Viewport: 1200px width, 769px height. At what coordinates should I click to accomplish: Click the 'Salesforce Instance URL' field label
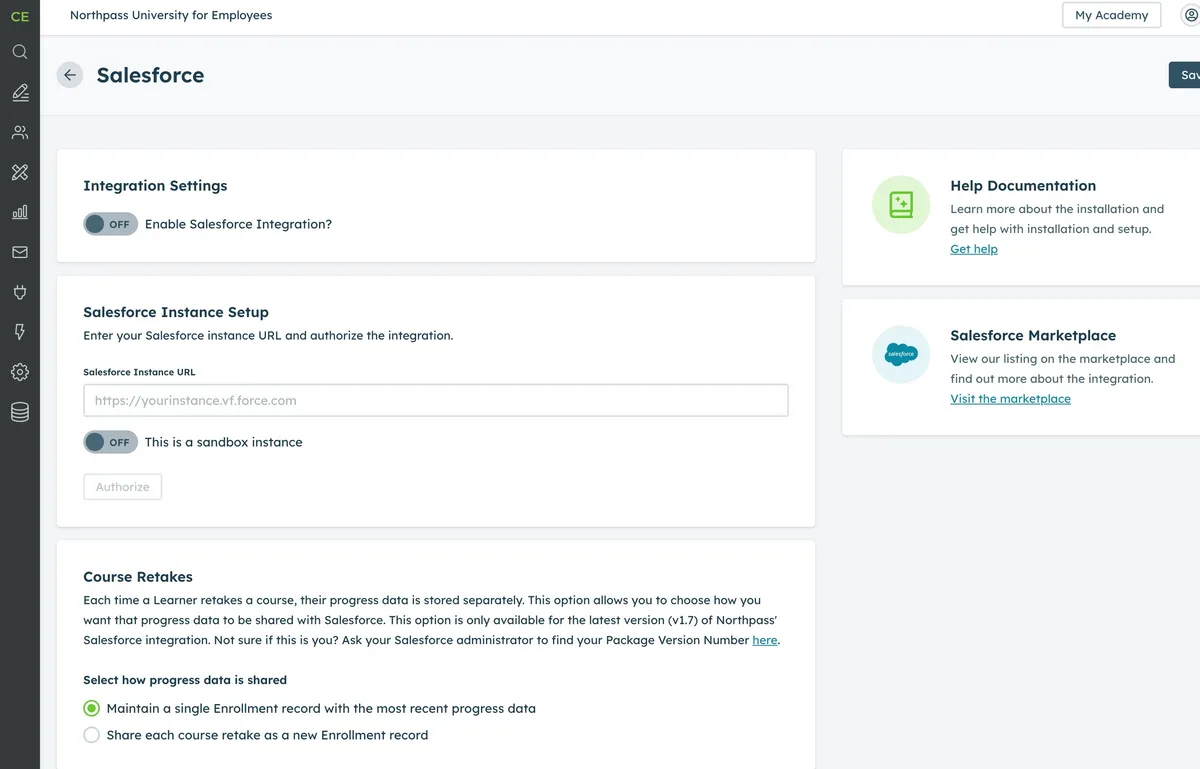coord(139,372)
